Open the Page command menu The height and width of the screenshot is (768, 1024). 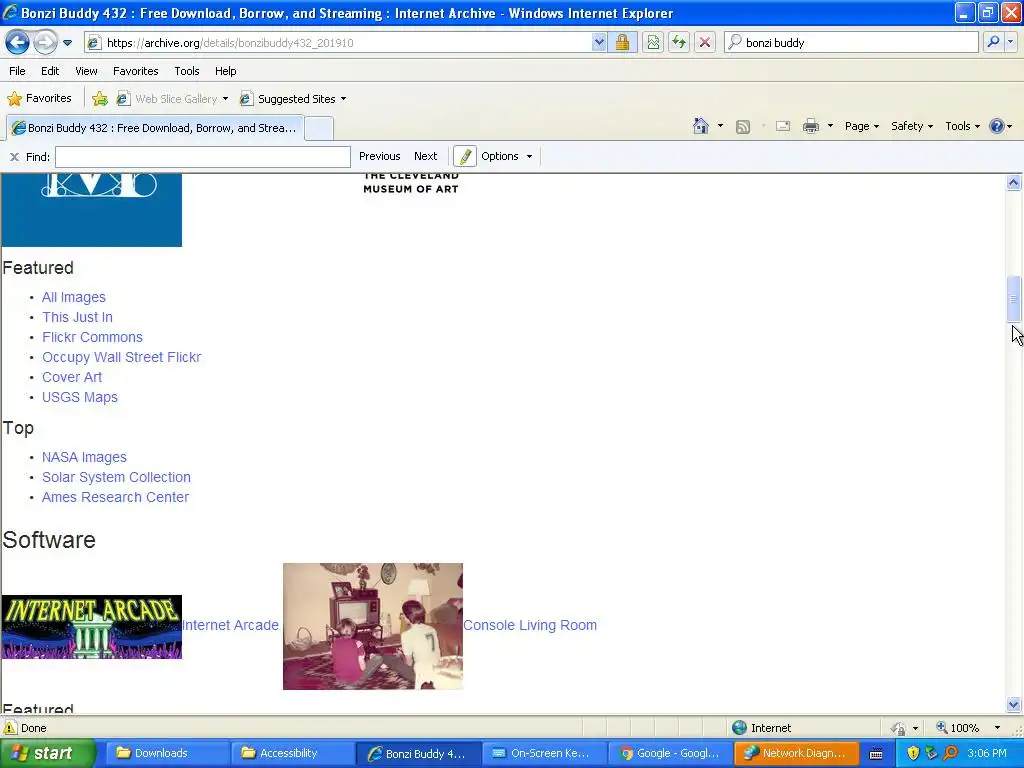[861, 126]
